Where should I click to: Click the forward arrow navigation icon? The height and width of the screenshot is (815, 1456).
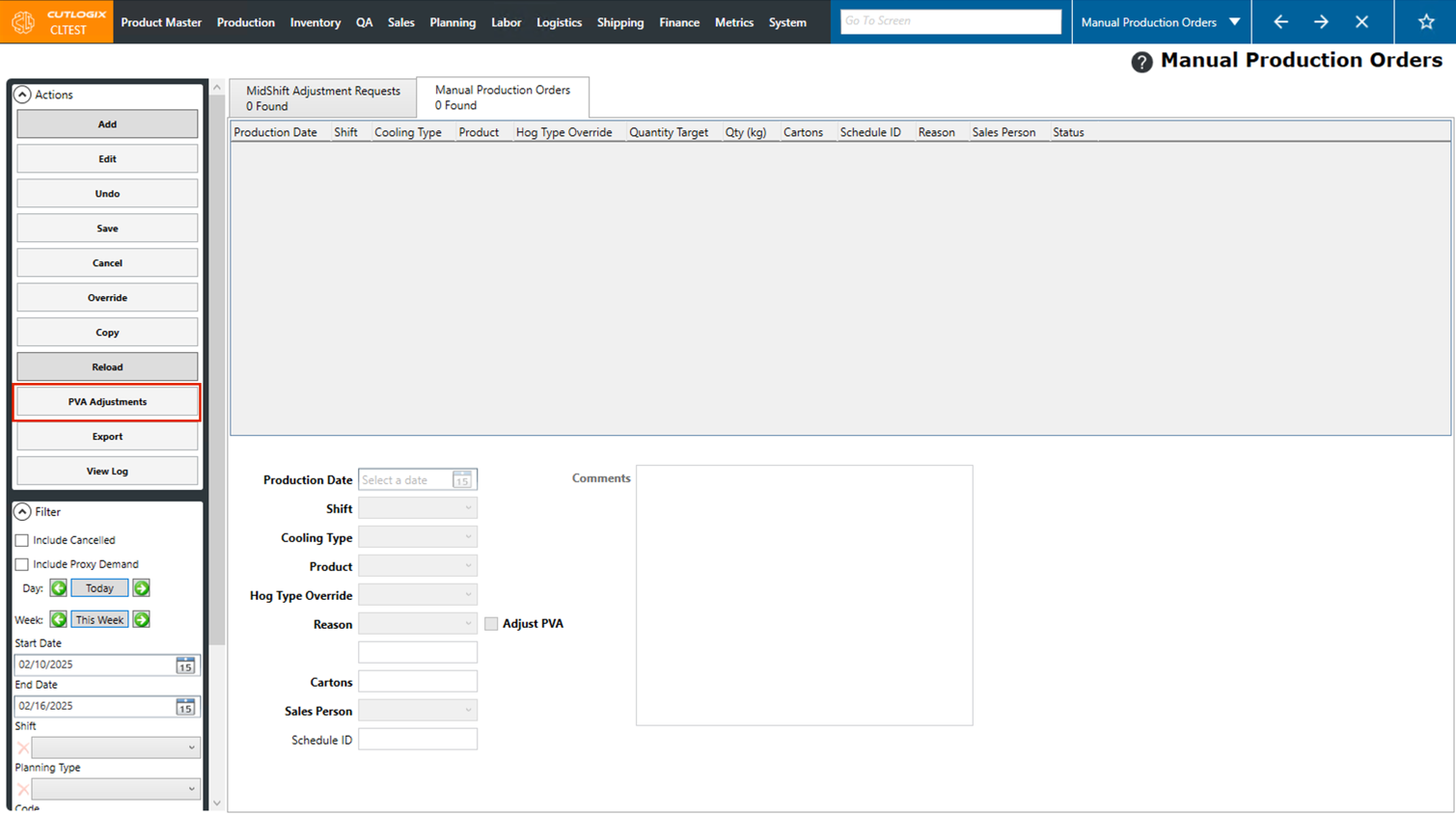(1321, 22)
